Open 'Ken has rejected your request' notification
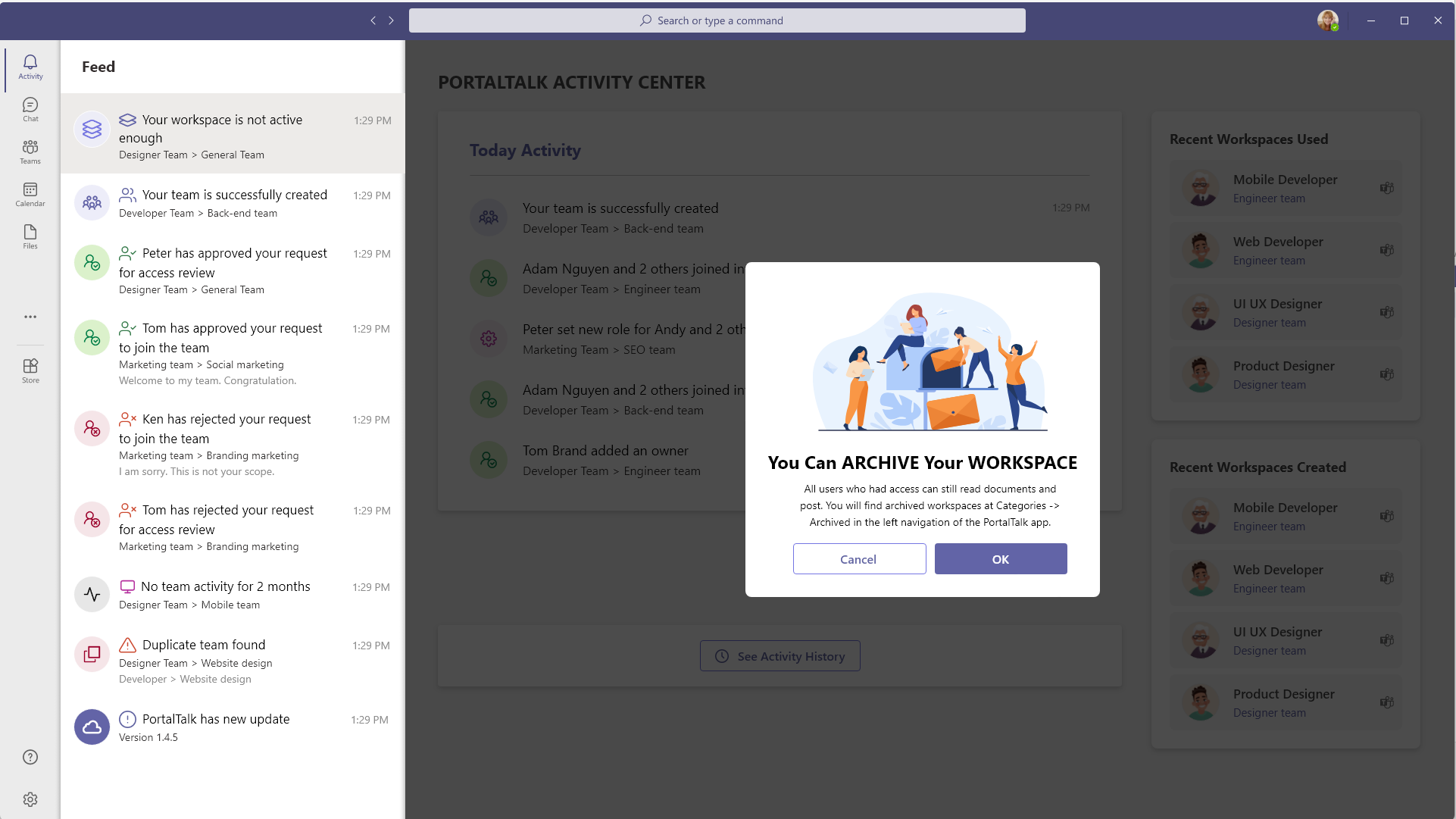1456x819 pixels. pos(232,444)
